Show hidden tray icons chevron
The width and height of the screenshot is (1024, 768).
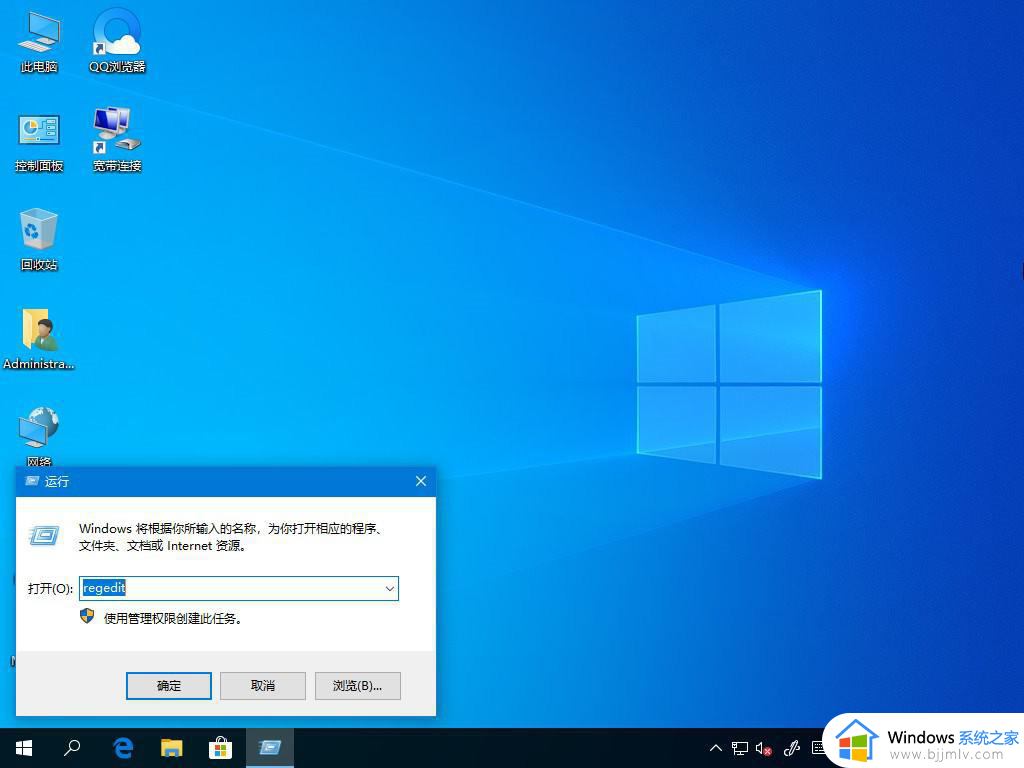(x=716, y=748)
